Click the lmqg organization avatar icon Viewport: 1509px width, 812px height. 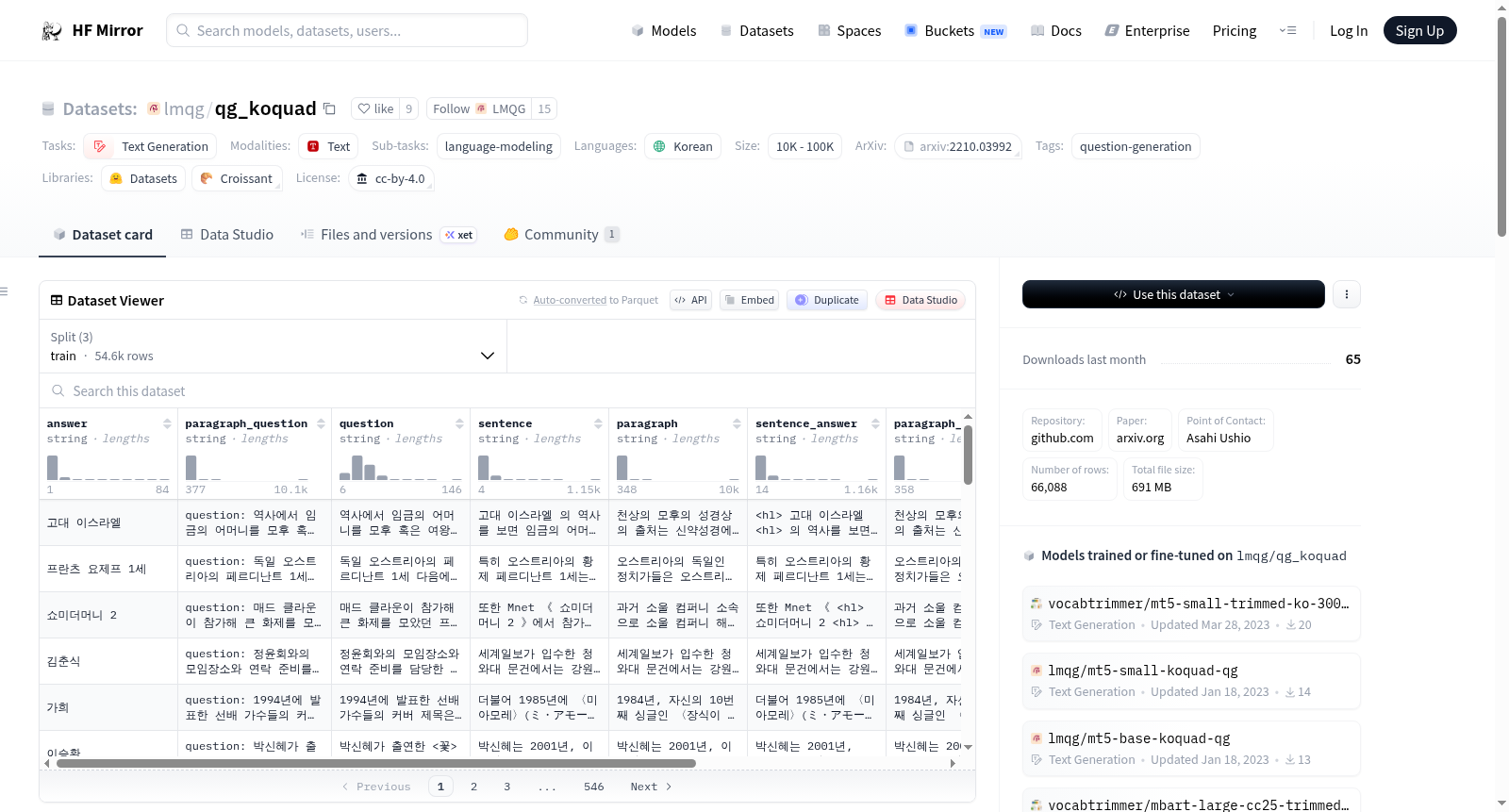(x=154, y=108)
